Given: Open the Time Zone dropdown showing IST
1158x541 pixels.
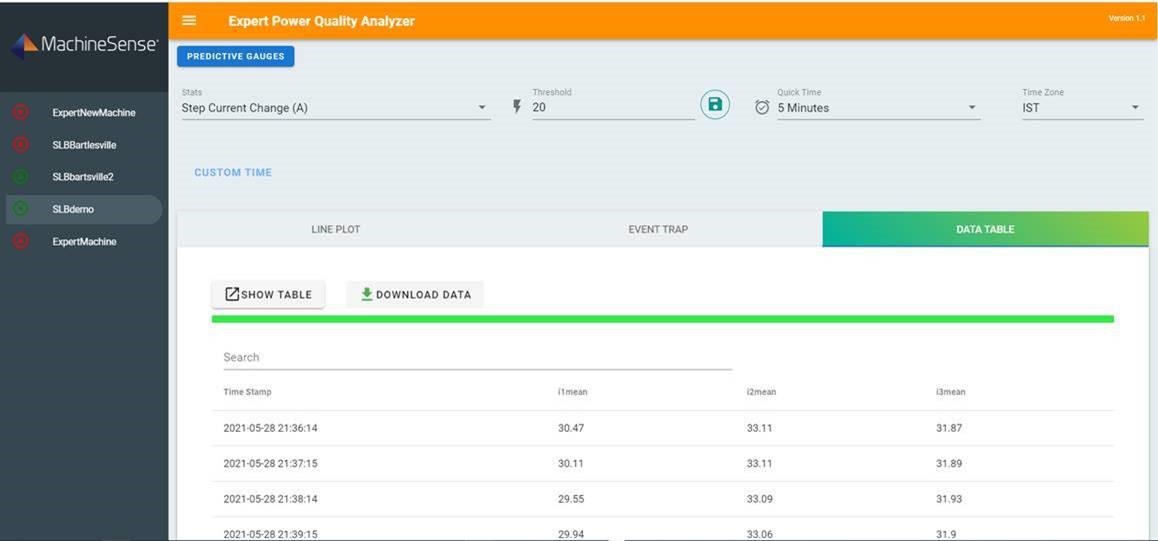Looking at the screenshot, I should (x=1083, y=108).
